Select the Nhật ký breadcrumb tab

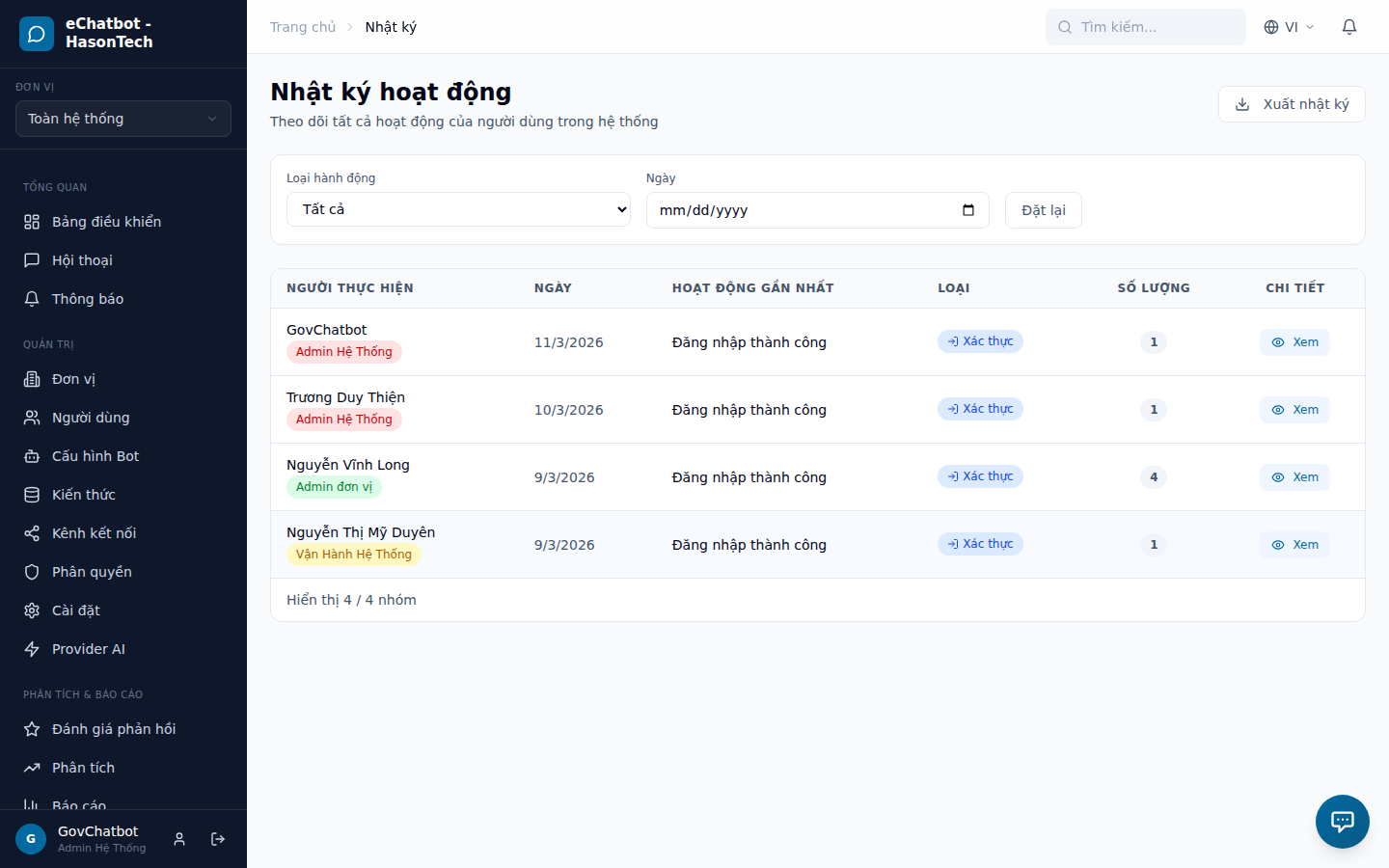[x=391, y=26]
